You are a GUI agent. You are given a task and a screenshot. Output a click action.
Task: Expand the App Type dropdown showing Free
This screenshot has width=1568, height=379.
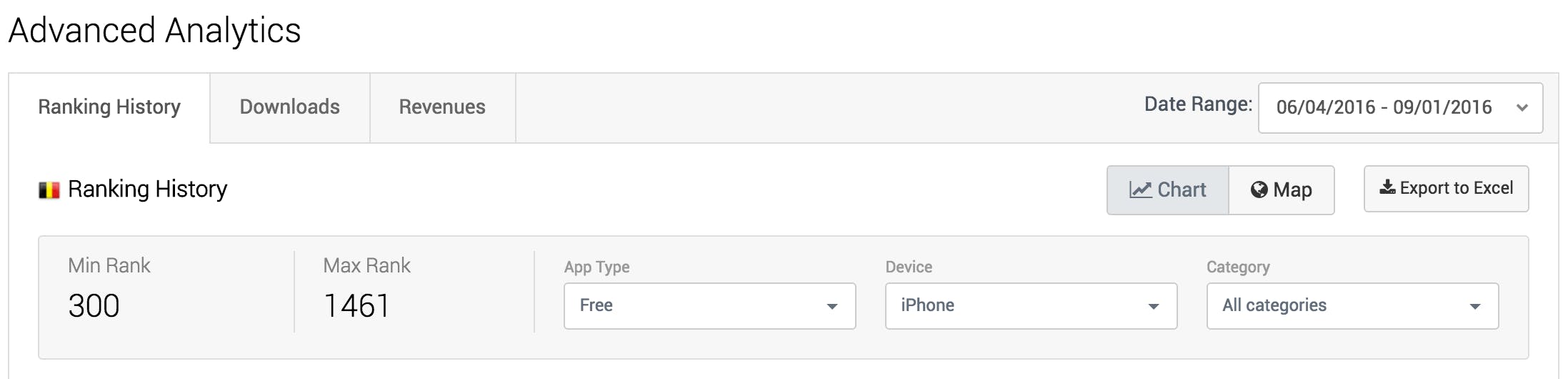point(709,306)
